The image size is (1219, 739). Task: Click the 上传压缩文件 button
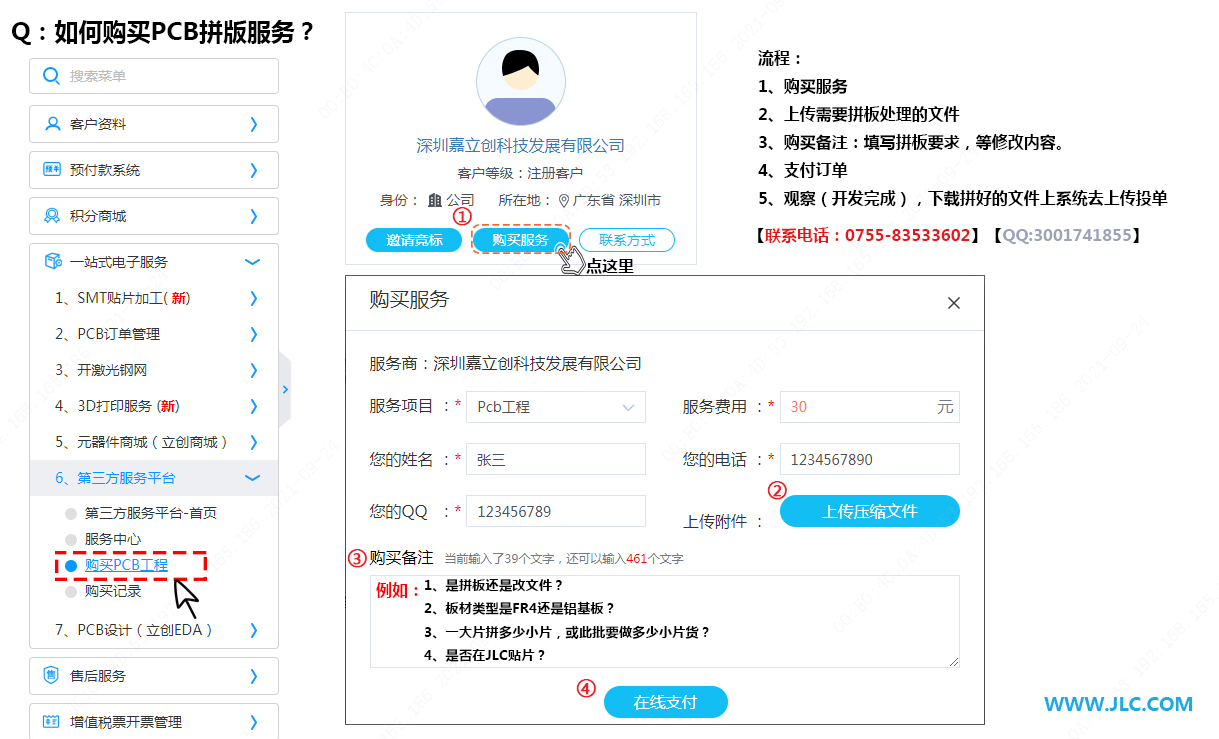[869, 511]
